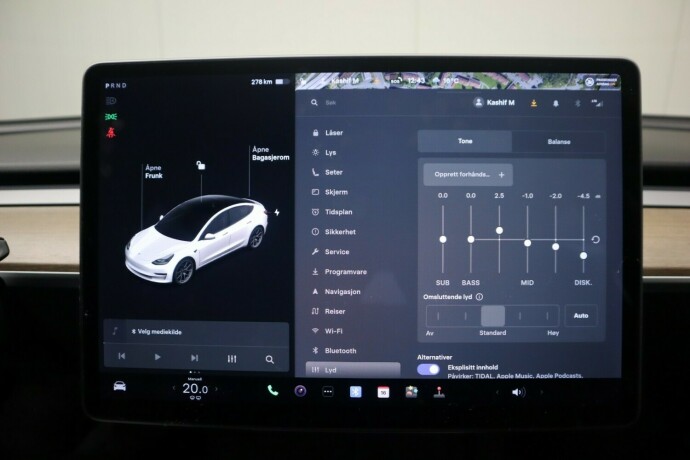Screen dimensions: 690x460
Task: Click the -2.0 equalizer slider handle
Action: [555, 247]
